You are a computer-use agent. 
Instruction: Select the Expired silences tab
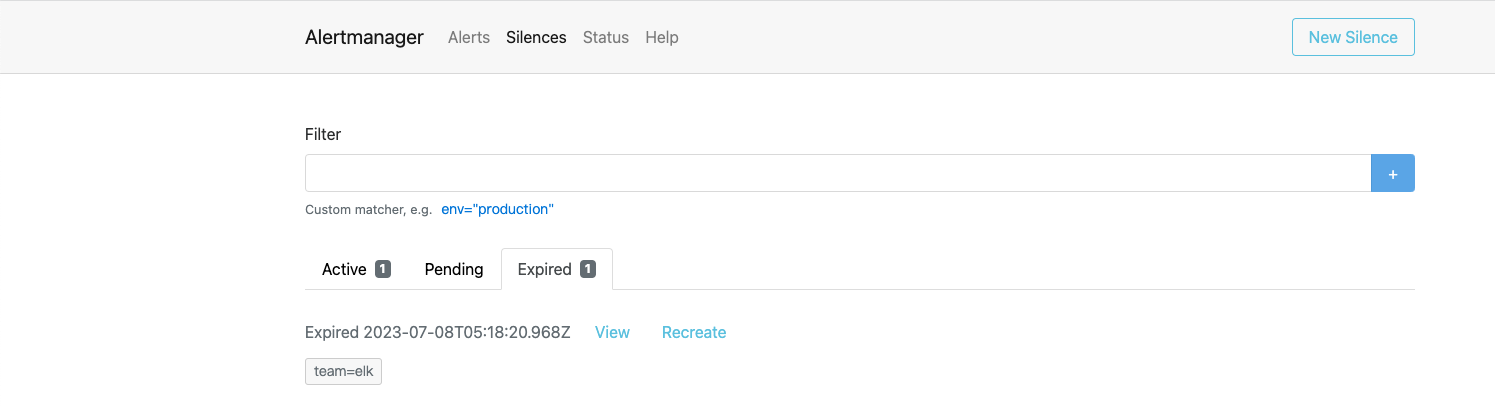[545, 269]
